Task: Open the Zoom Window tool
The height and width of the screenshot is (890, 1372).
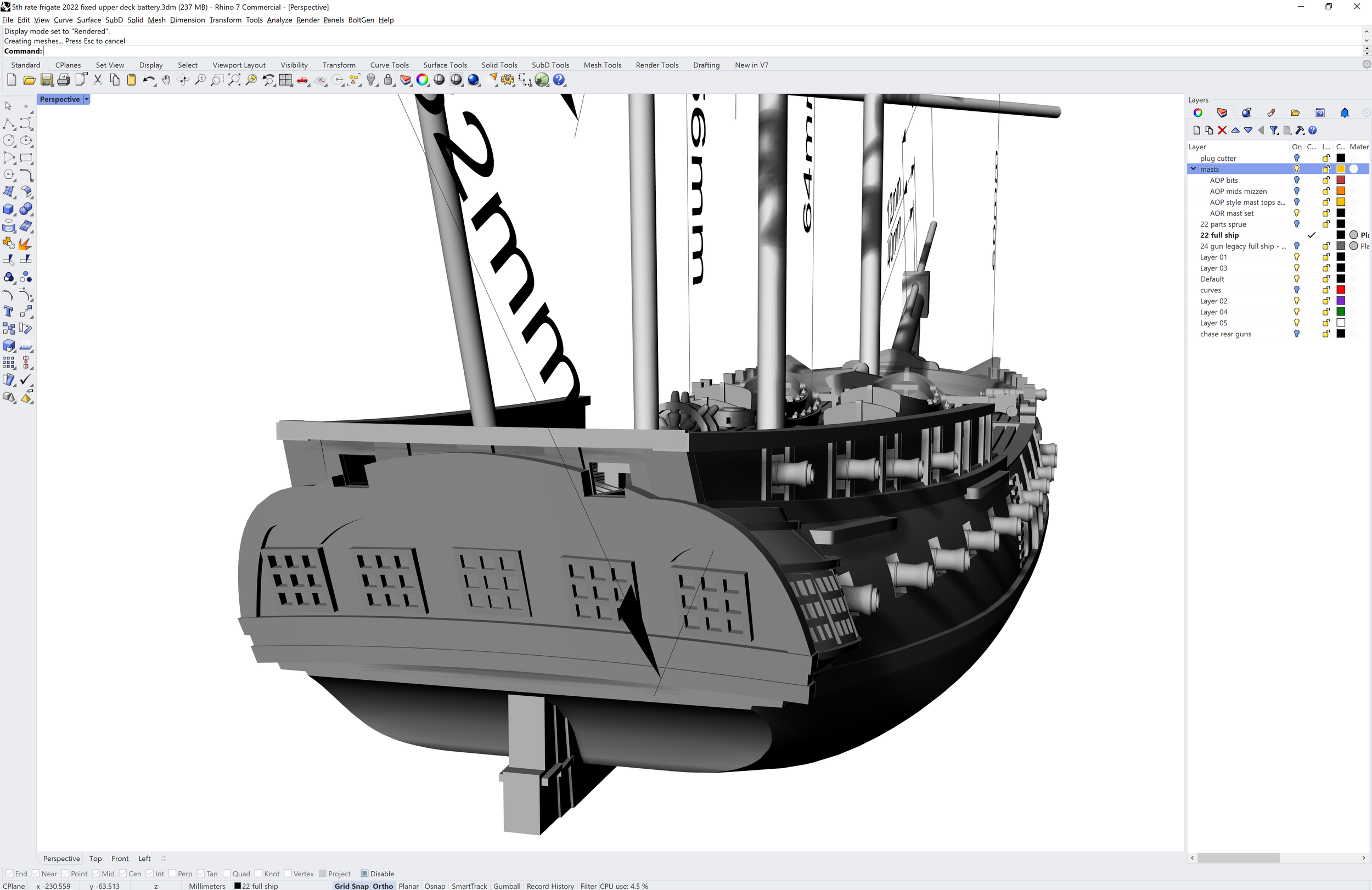Action: 217,80
